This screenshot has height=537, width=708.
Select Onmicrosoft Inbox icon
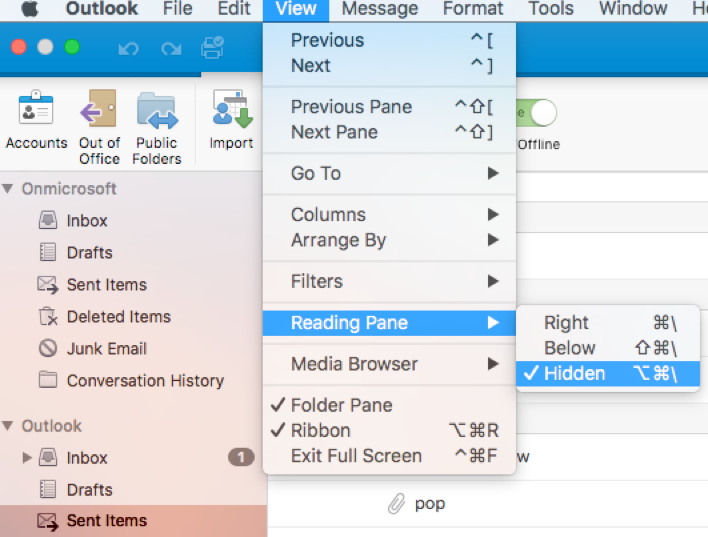[48, 220]
